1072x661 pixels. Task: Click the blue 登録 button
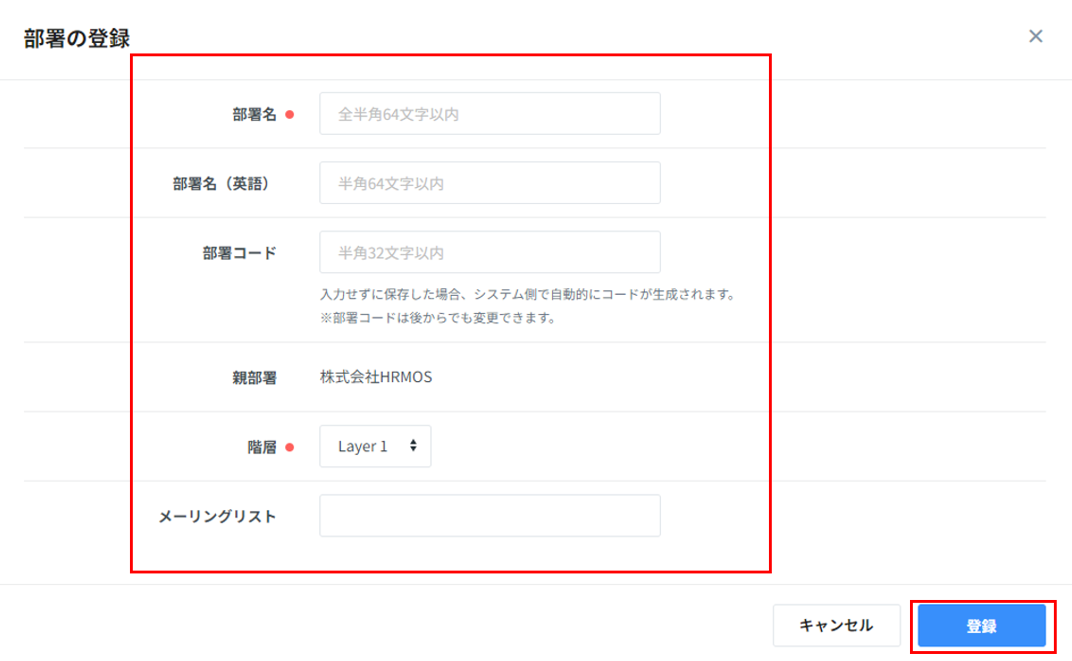[x=981, y=626]
